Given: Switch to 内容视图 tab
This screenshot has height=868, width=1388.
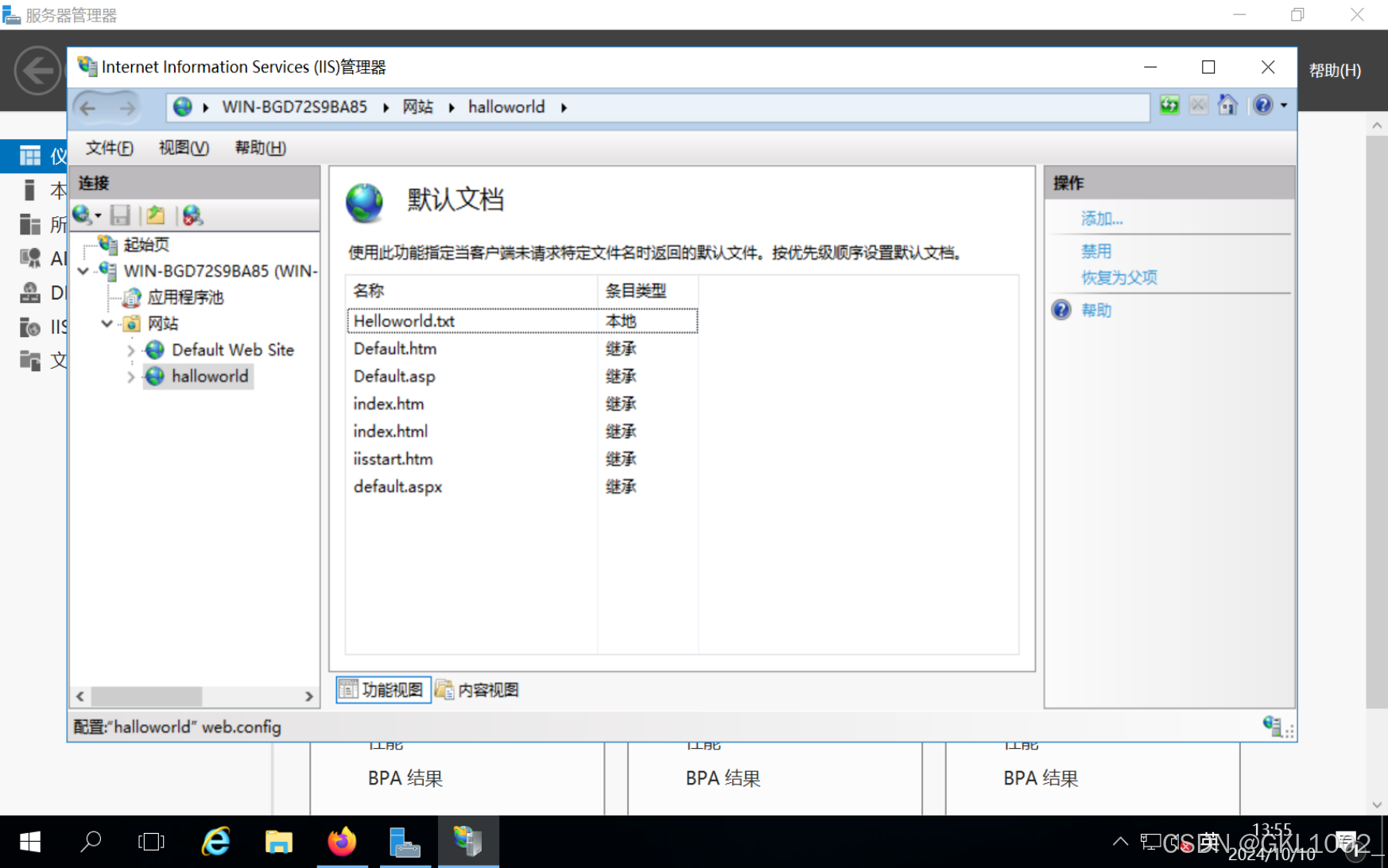Looking at the screenshot, I should coord(477,690).
